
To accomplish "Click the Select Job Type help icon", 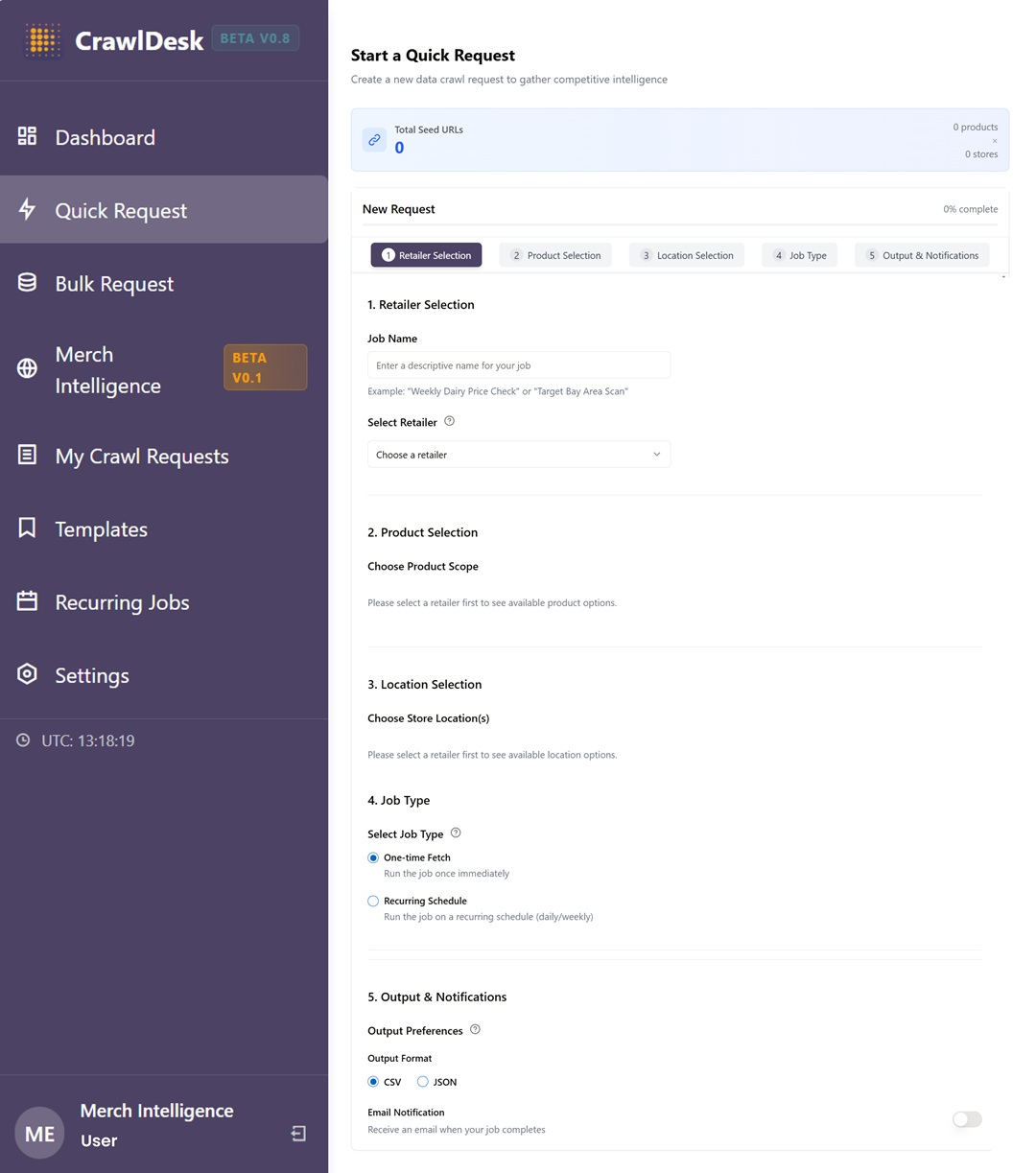I will click(x=456, y=833).
